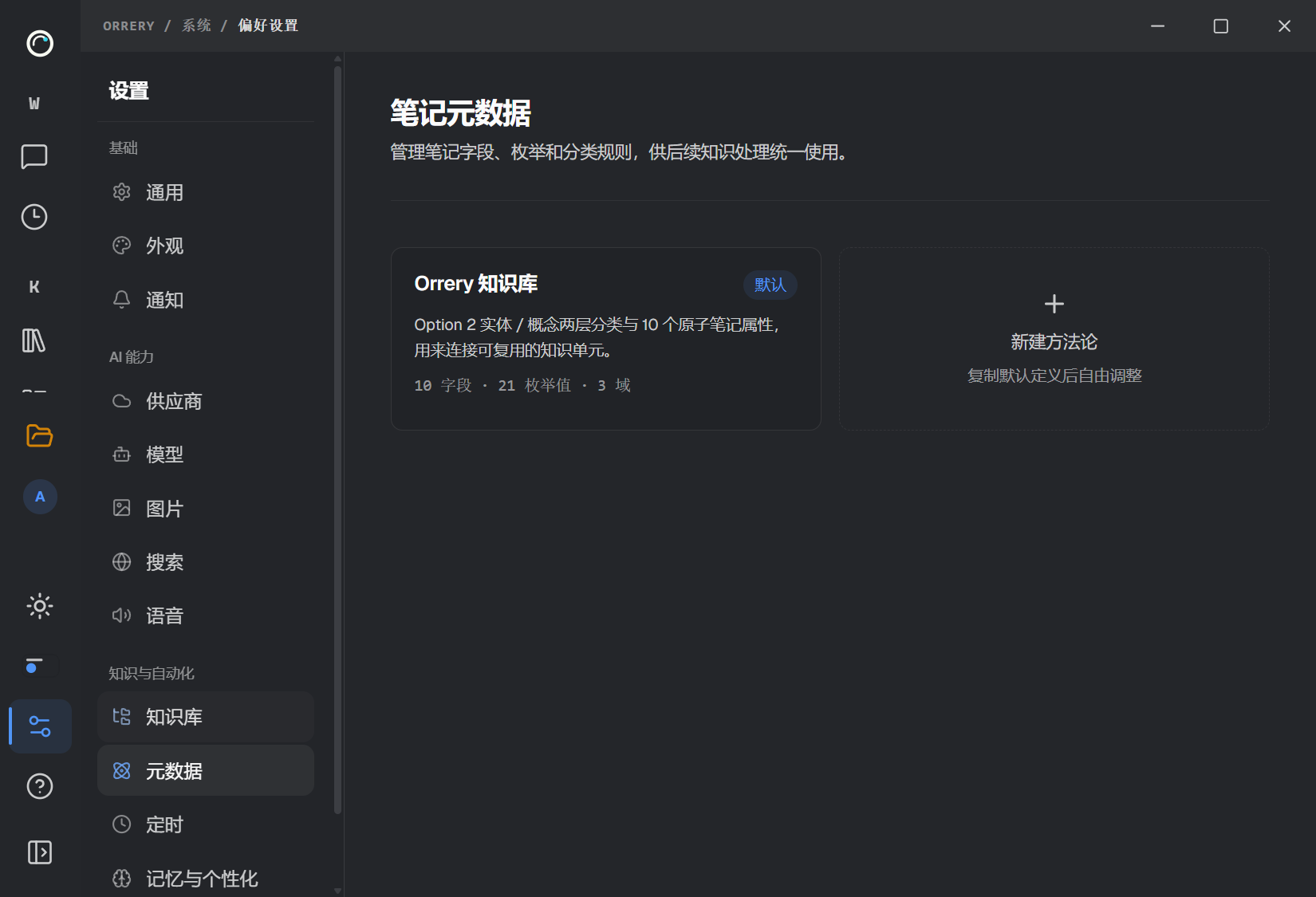Click the 笔记元数据 page heading

tap(461, 113)
